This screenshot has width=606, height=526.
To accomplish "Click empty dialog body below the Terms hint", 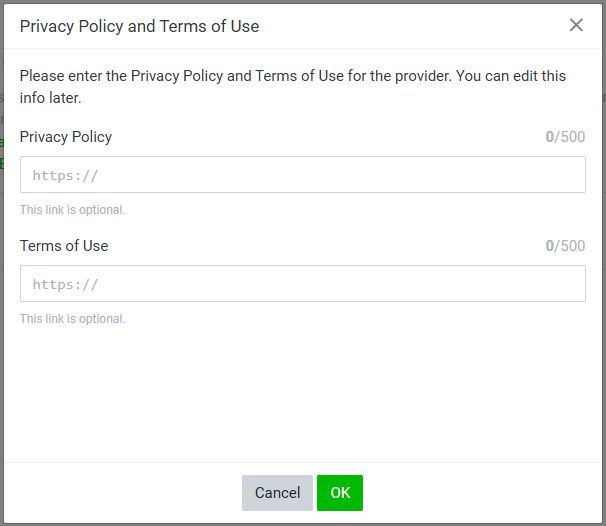I will point(302,395).
